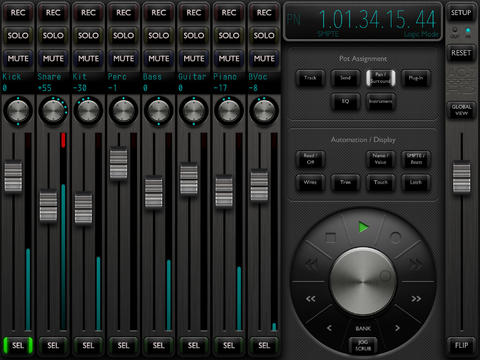Toggle the Jog/Scrub button

(363, 345)
